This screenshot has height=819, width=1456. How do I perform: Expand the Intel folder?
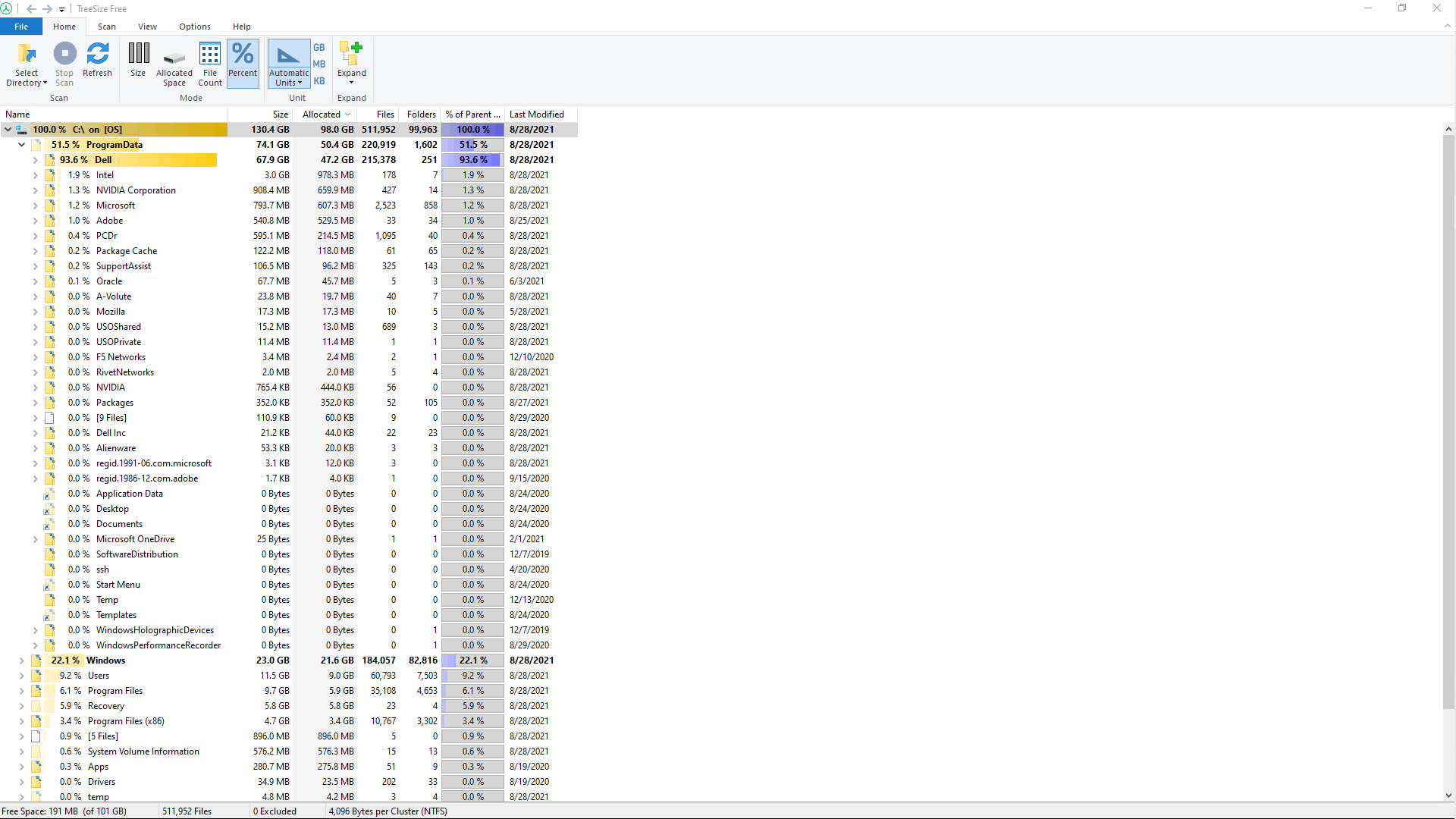35,175
